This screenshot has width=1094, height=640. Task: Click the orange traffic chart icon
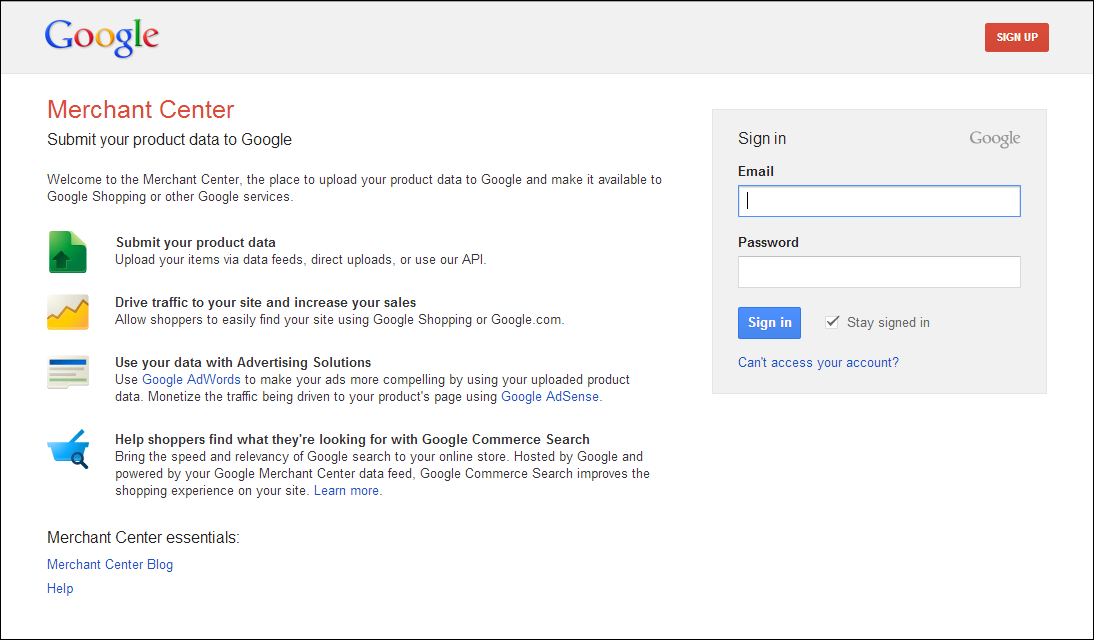[68, 312]
